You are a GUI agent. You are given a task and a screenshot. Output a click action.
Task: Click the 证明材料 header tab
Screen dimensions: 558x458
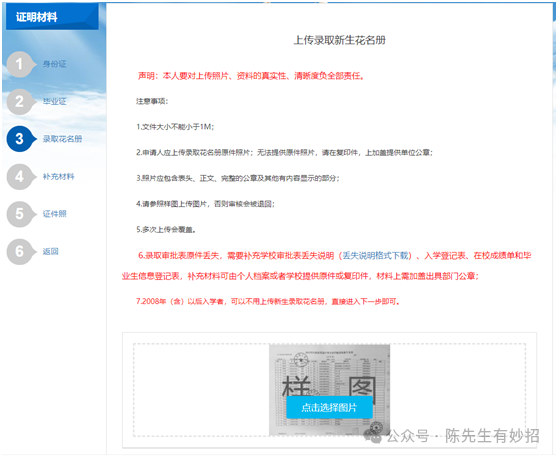pyautogui.click(x=52, y=16)
